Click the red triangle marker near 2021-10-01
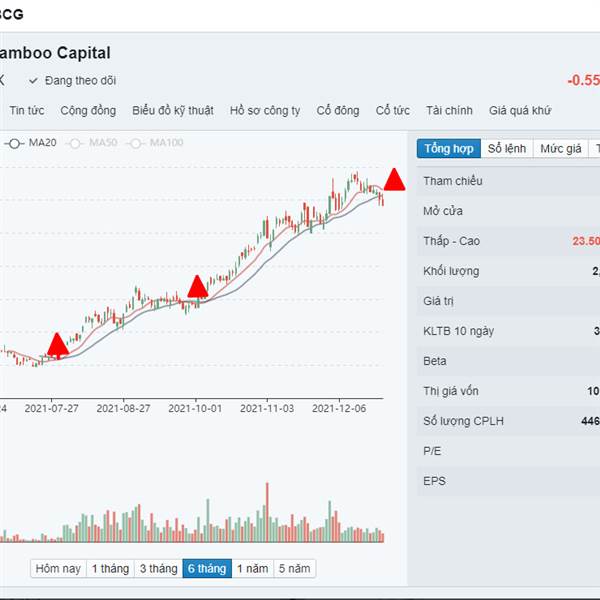This screenshot has width=600, height=600. pos(197,287)
